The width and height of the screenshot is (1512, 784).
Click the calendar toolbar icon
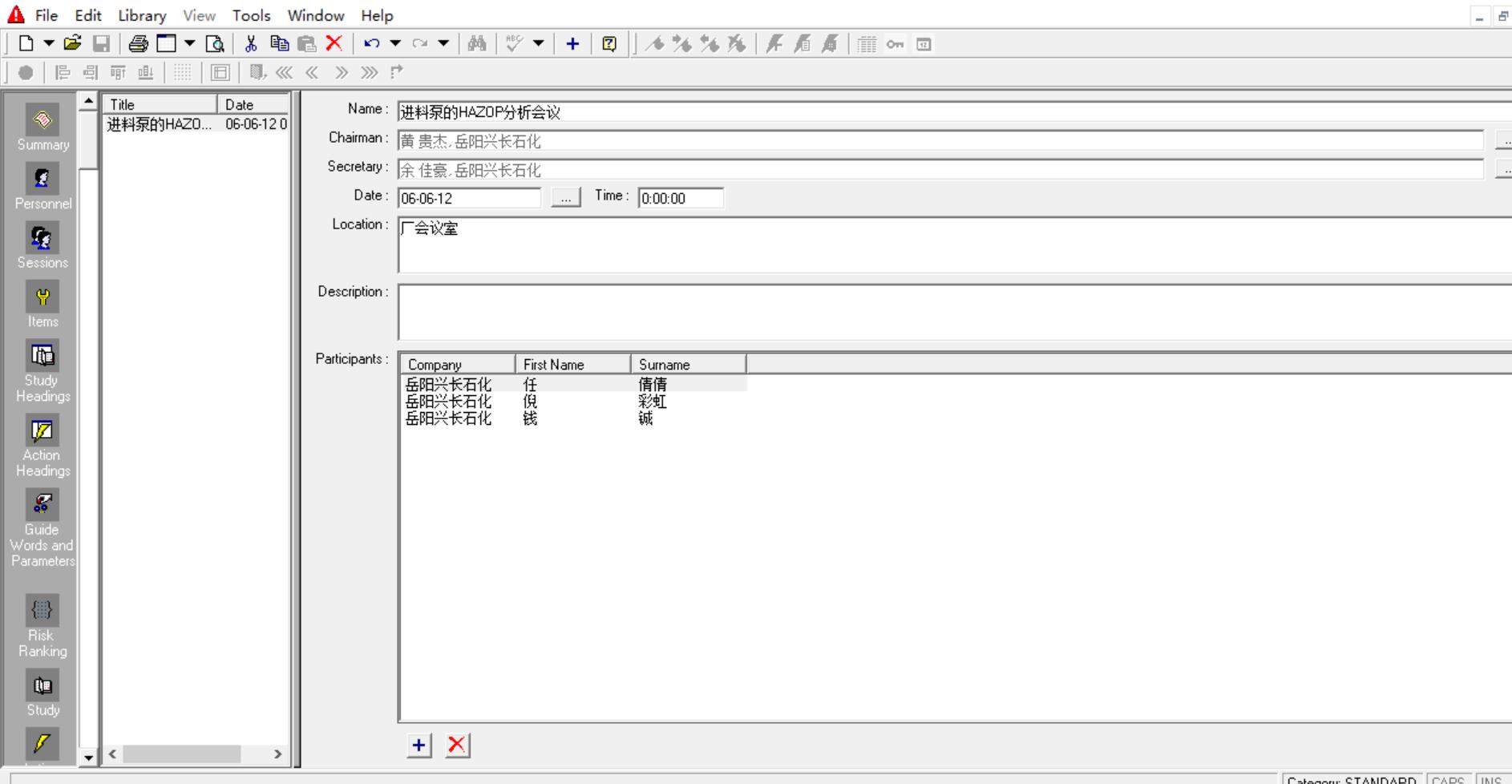(x=924, y=44)
